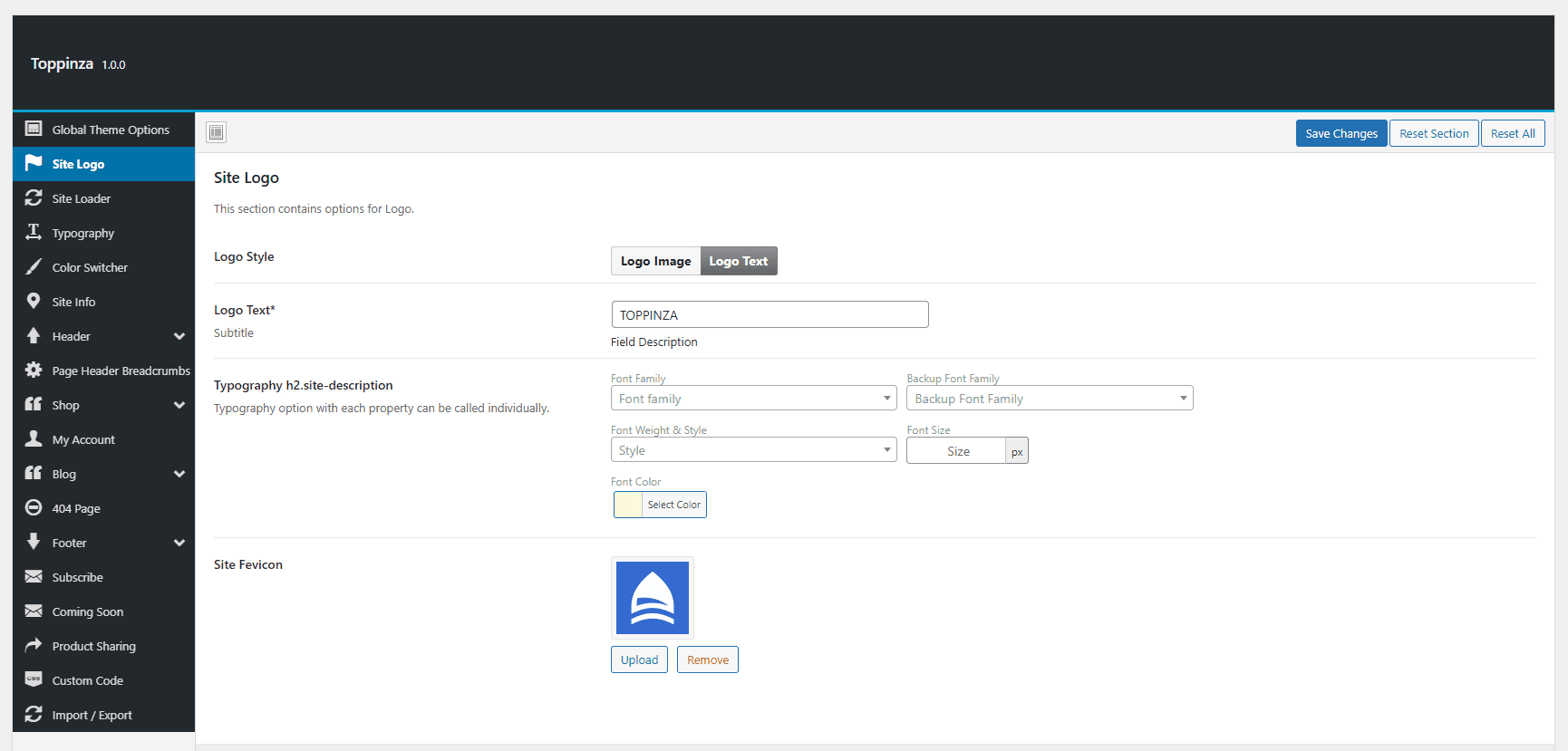Click the Custom Code CSS icon
This screenshot has height=751, width=1568.
coord(34,679)
